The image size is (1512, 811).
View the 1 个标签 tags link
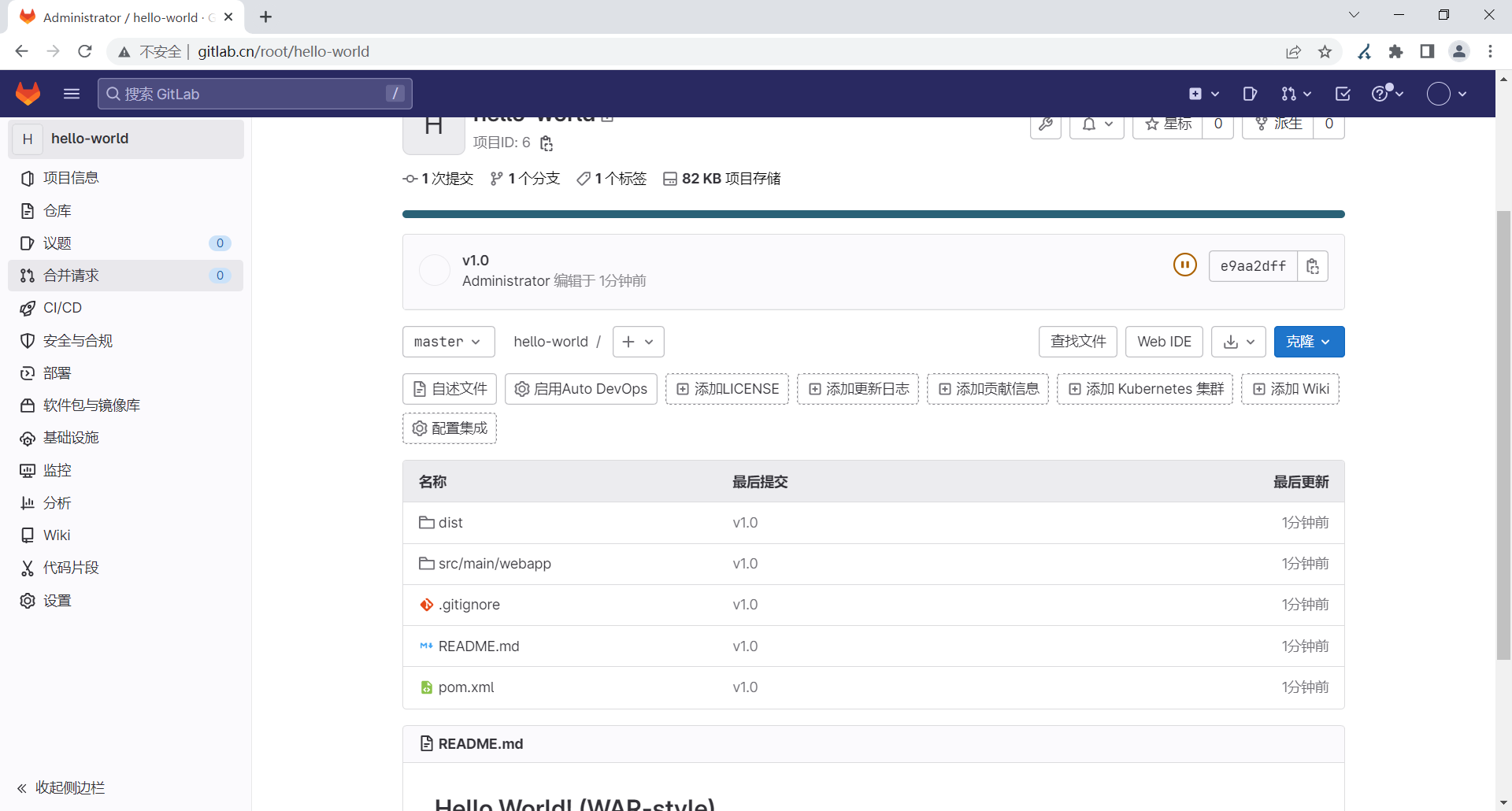[x=612, y=179]
